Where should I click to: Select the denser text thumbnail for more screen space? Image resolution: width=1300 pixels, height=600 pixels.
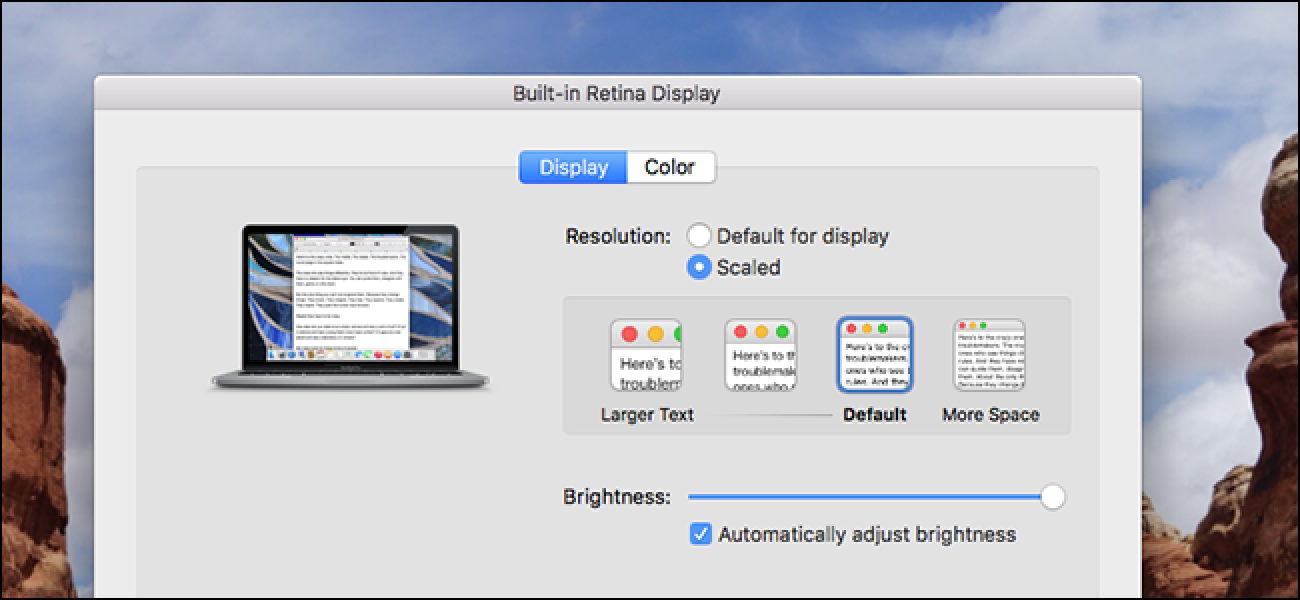pos(989,353)
